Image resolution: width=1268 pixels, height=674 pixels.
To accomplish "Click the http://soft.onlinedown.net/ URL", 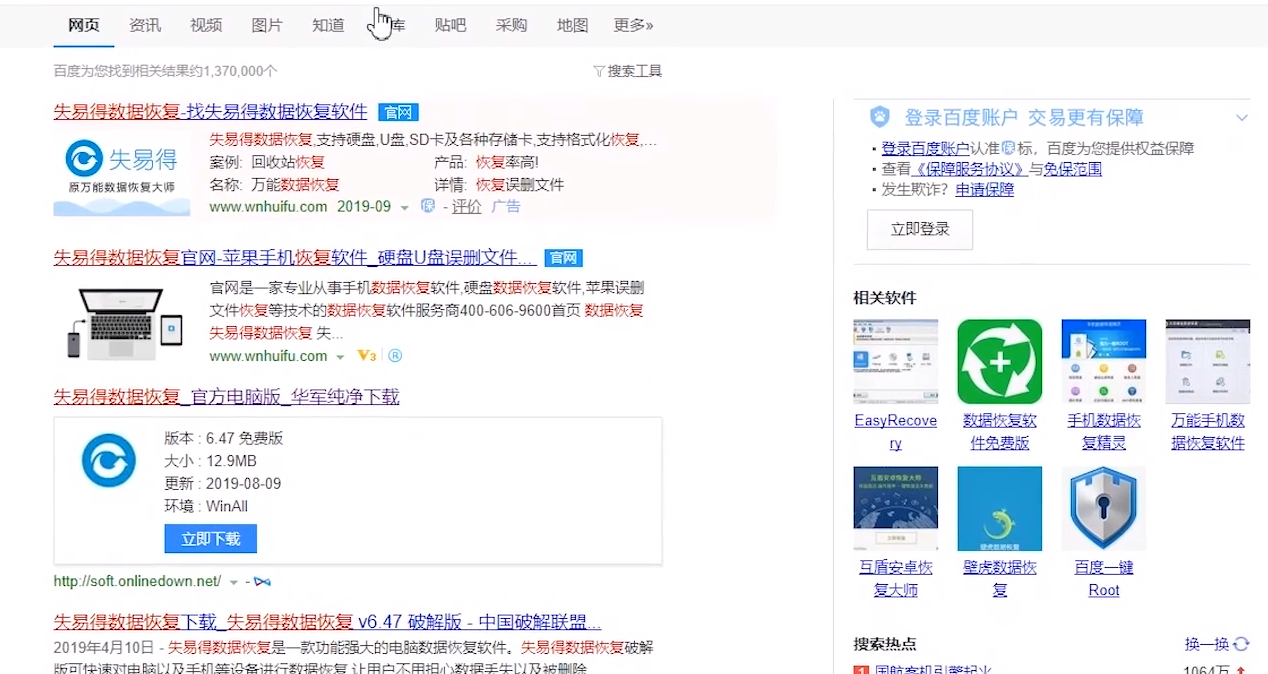I will click(137, 581).
